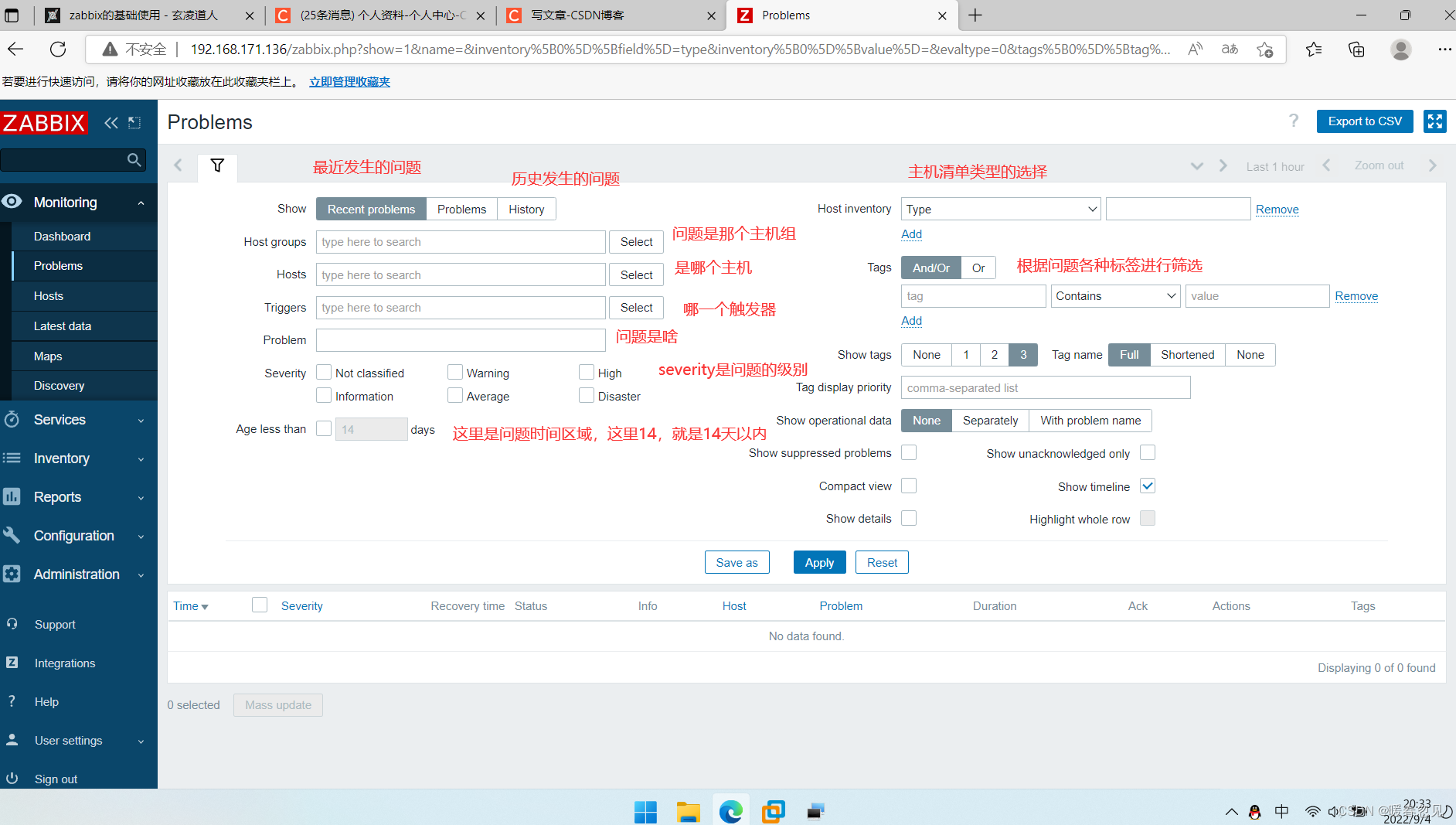The width and height of the screenshot is (1456, 825).
Task: Click the sidebar search magnifier icon
Action: [x=134, y=159]
